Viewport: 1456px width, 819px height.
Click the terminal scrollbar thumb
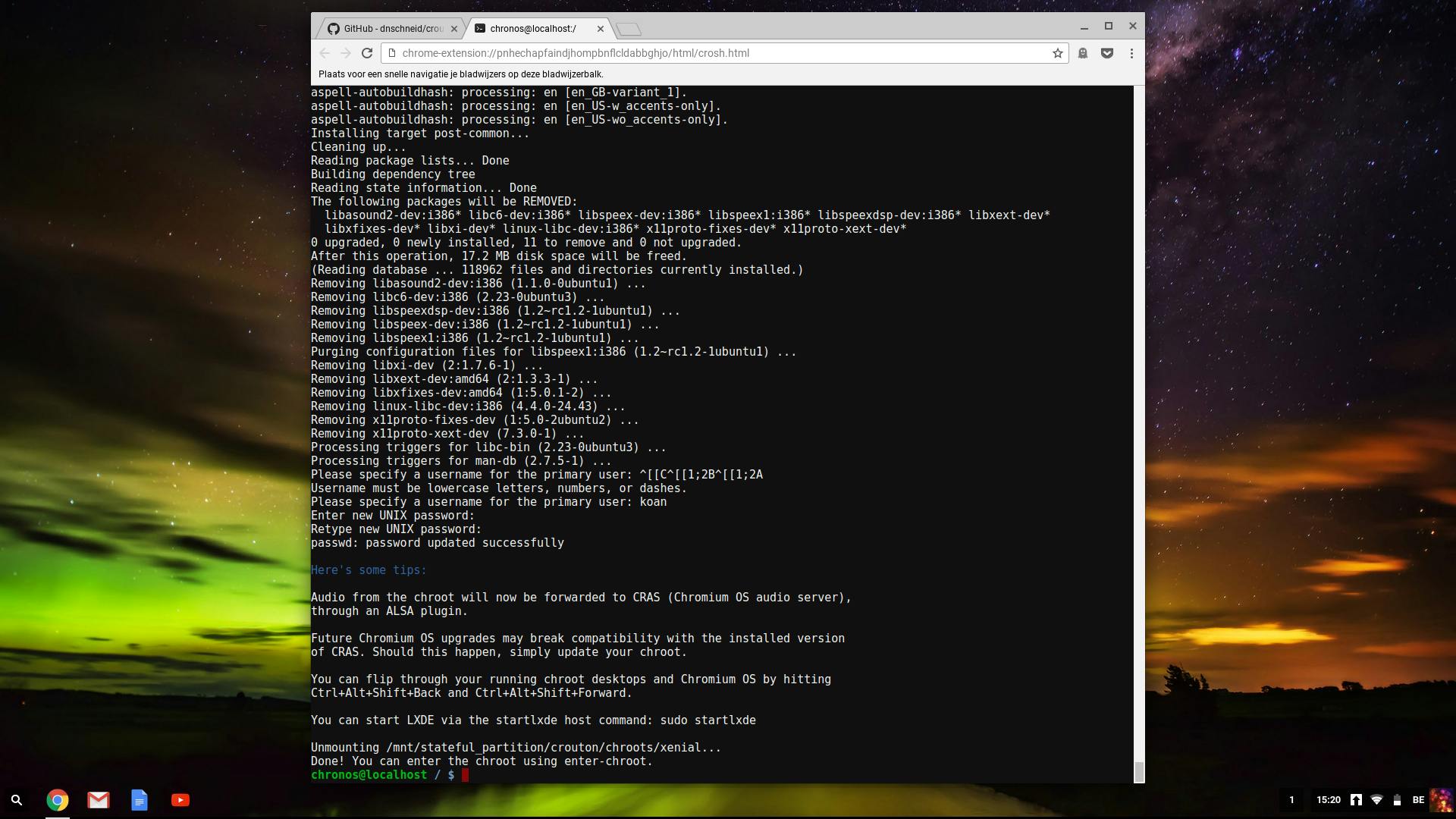(x=1138, y=771)
